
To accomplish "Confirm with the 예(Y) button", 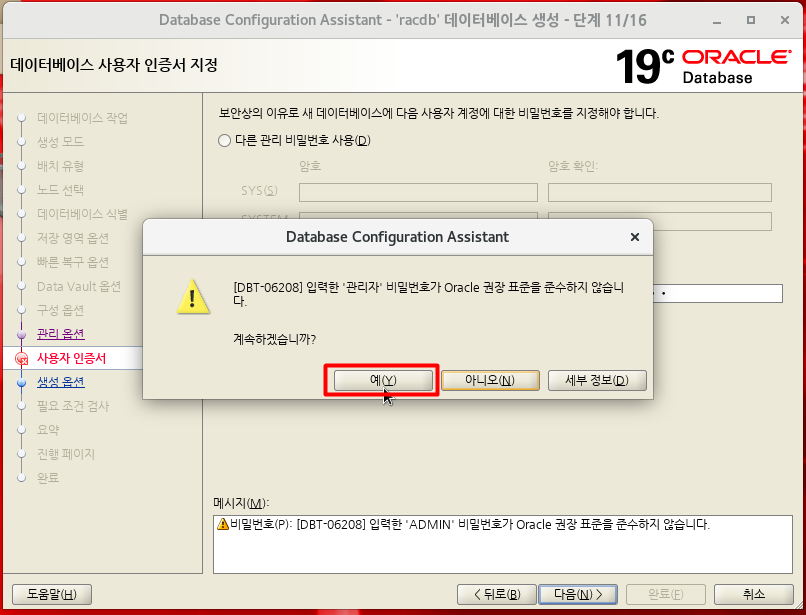I will pyautogui.click(x=383, y=380).
